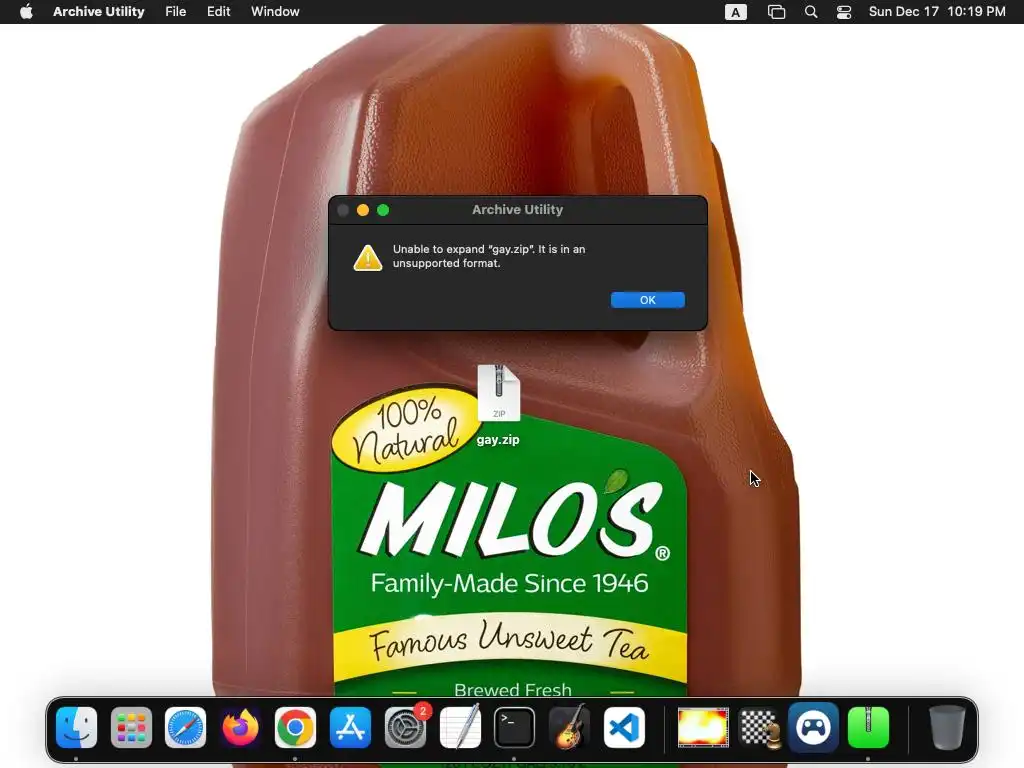This screenshot has height=768, width=1024.
Task: Click the warning triangle icon in the dialog
Action: pos(368,257)
